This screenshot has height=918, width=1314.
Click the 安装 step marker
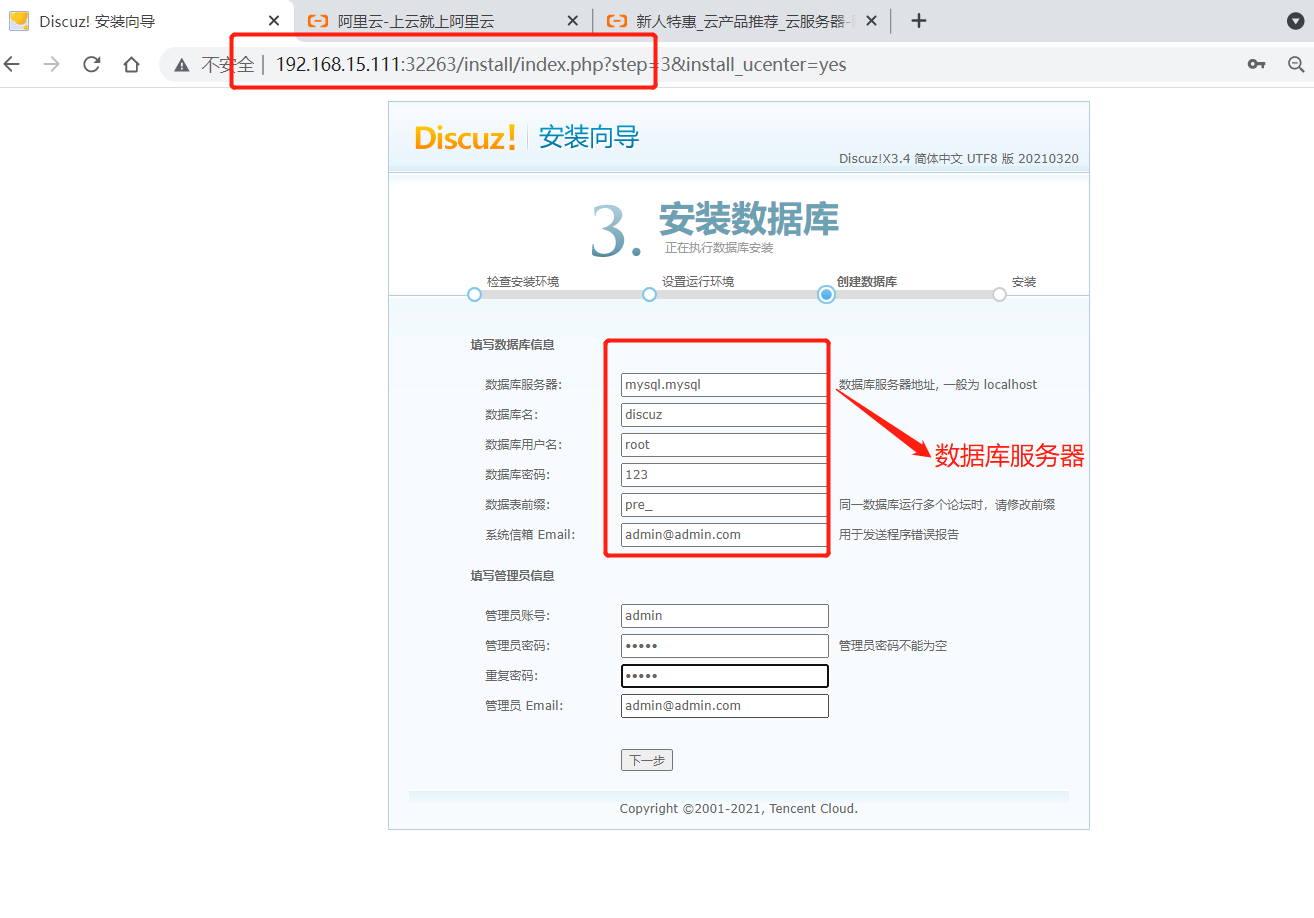pos(999,295)
